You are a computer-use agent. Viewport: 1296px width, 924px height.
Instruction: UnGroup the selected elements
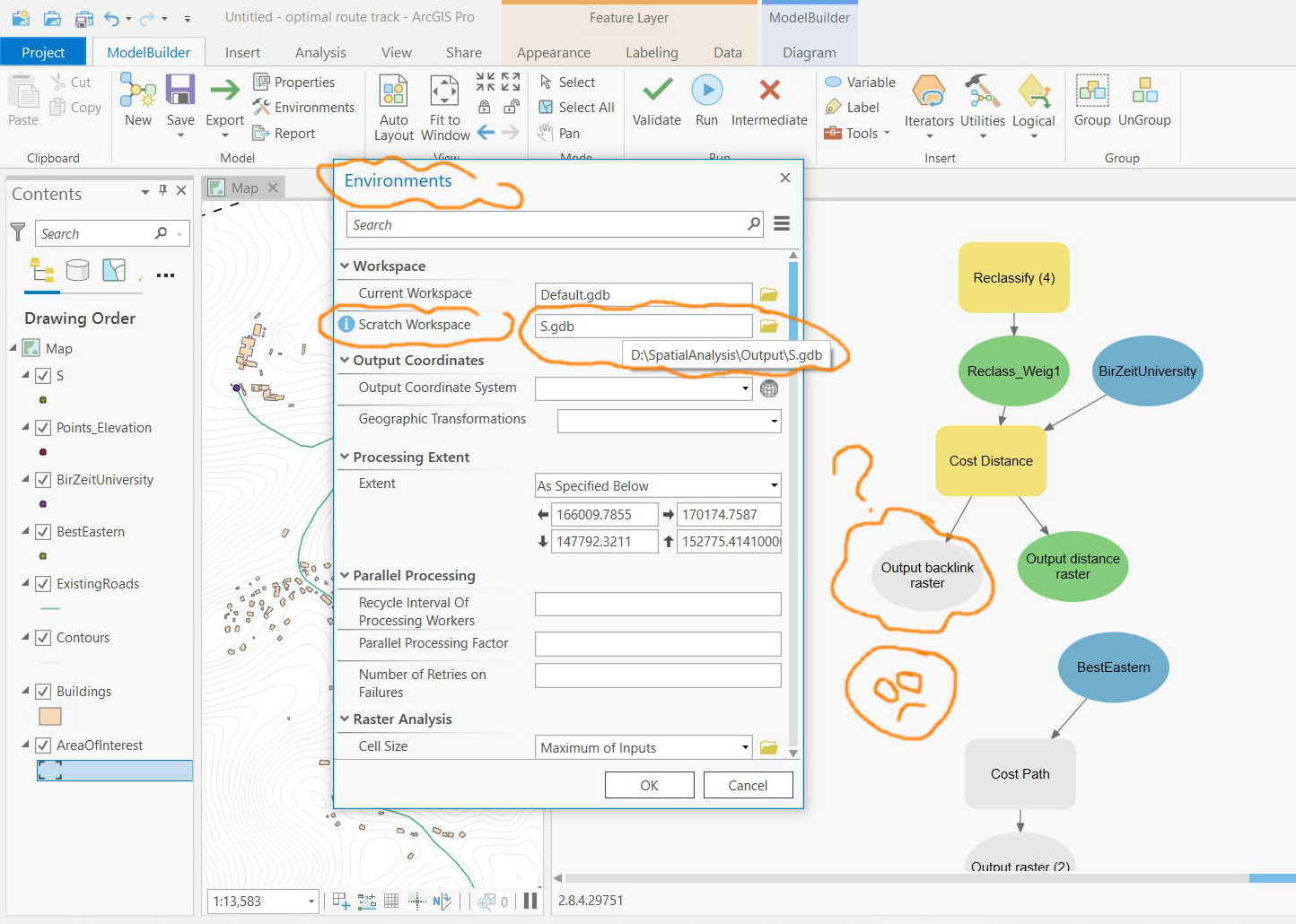[1144, 100]
